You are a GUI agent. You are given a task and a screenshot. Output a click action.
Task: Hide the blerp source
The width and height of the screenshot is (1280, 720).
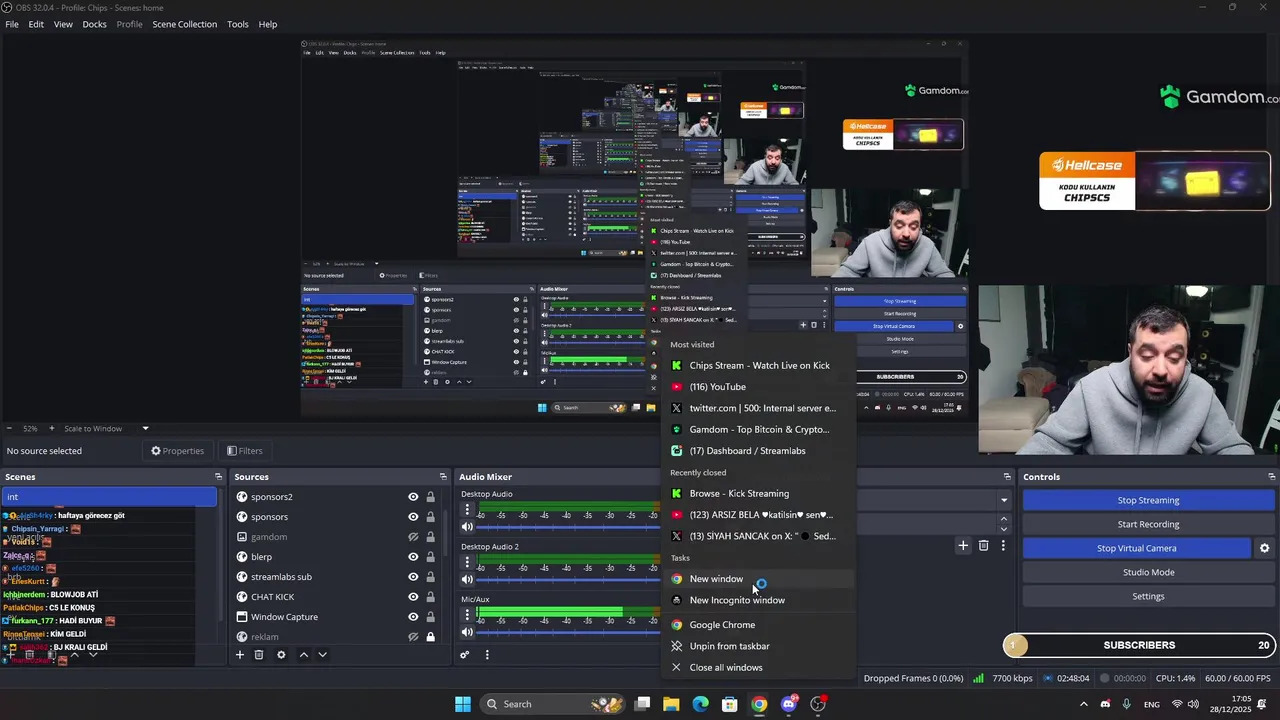pyautogui.click(x=413, y=557)
